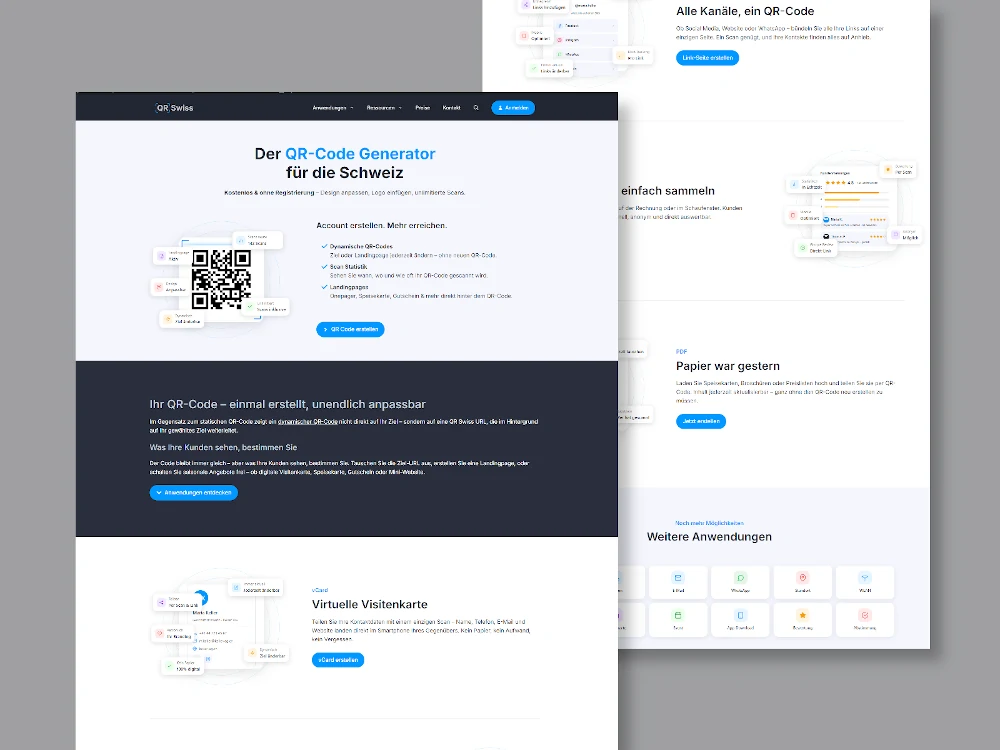Click the QR Code erstellen button
Viewport: 1000px width, 750px height.
(x=350, y=329)
